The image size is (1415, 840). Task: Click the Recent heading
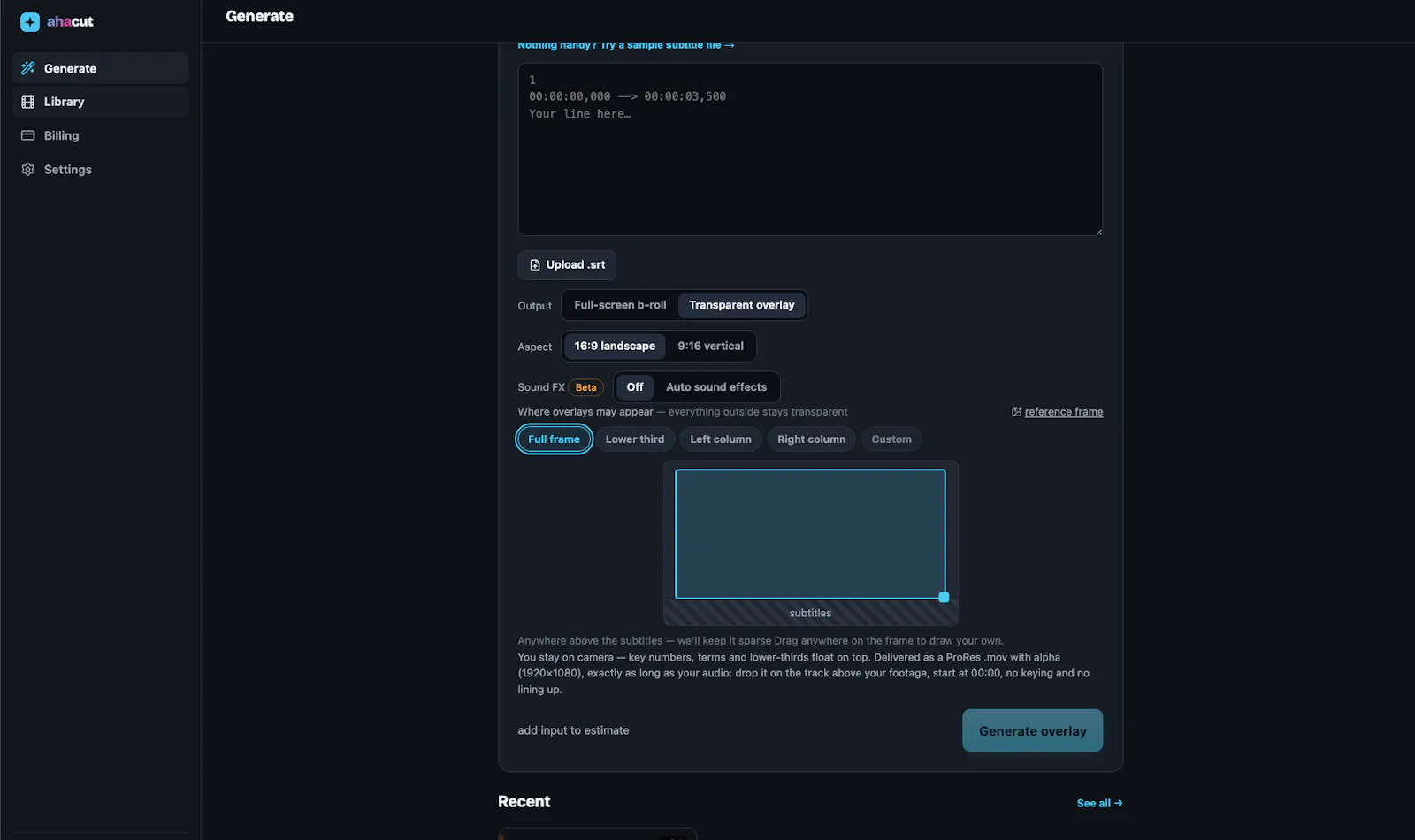click(x=524, y=802)
